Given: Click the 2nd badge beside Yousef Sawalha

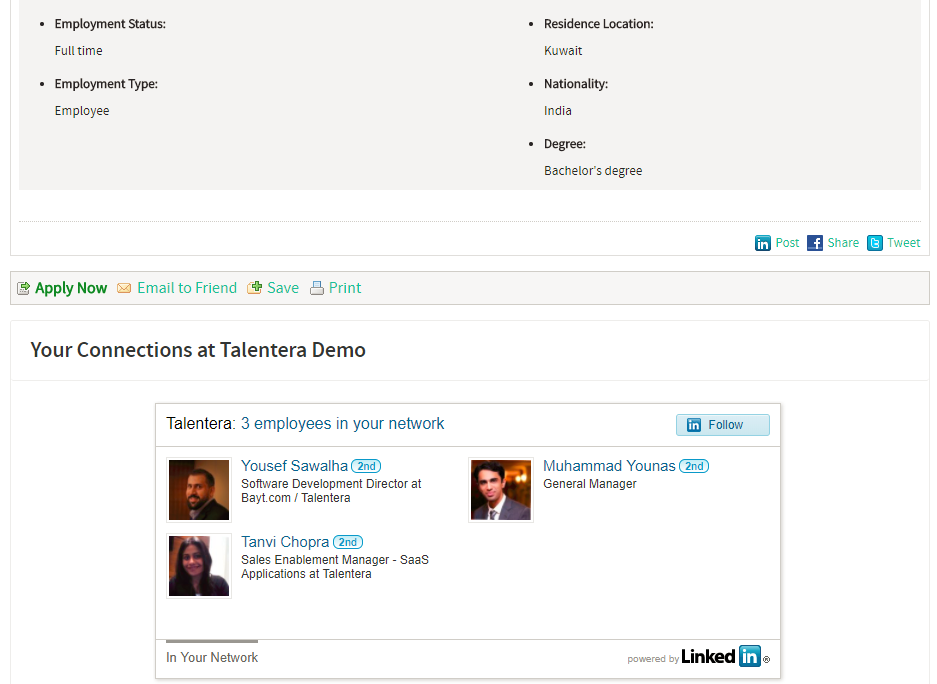Looking at the screenshot, I should tap(366, 466).
